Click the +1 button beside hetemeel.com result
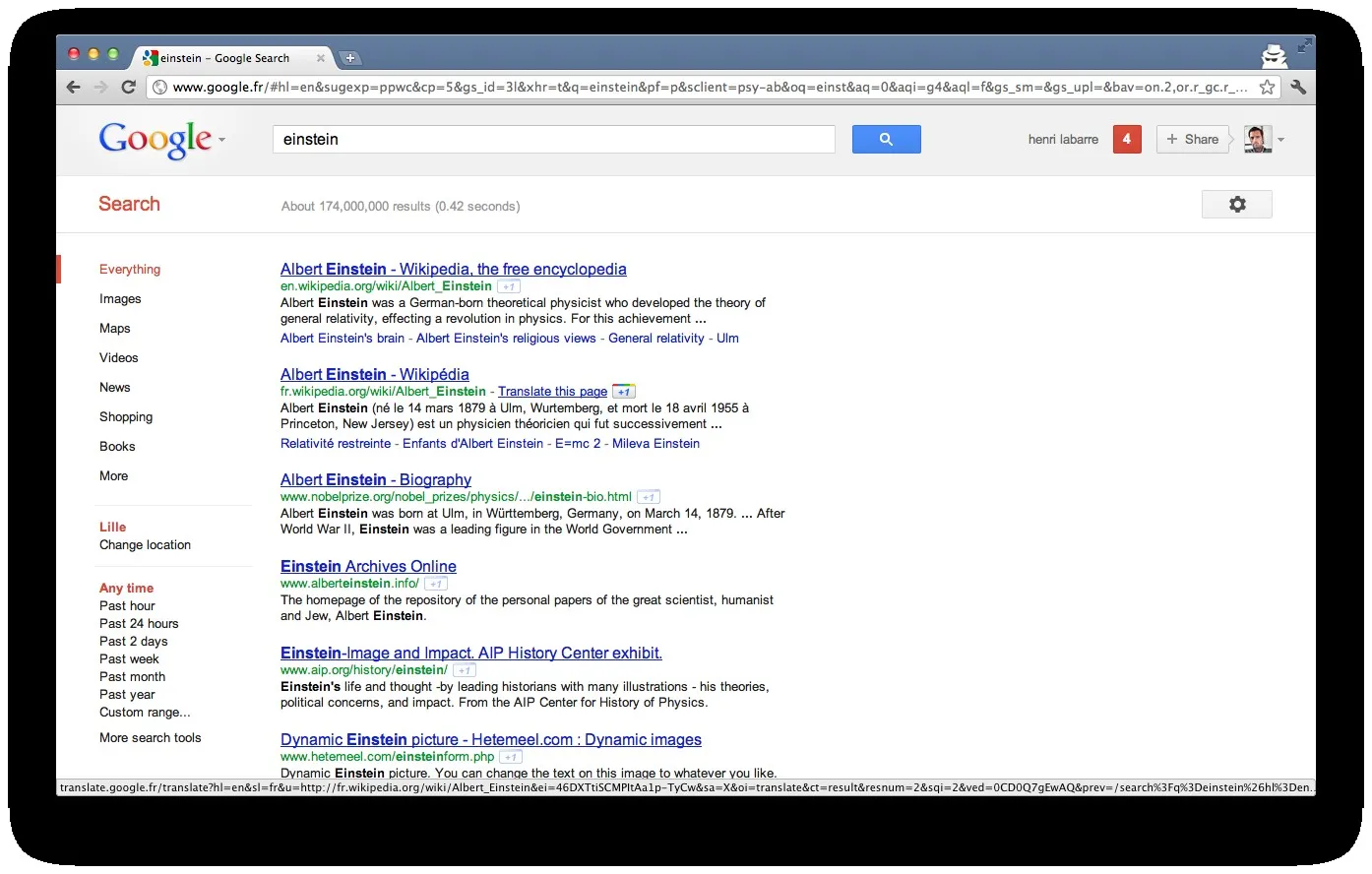 [510, 757]
